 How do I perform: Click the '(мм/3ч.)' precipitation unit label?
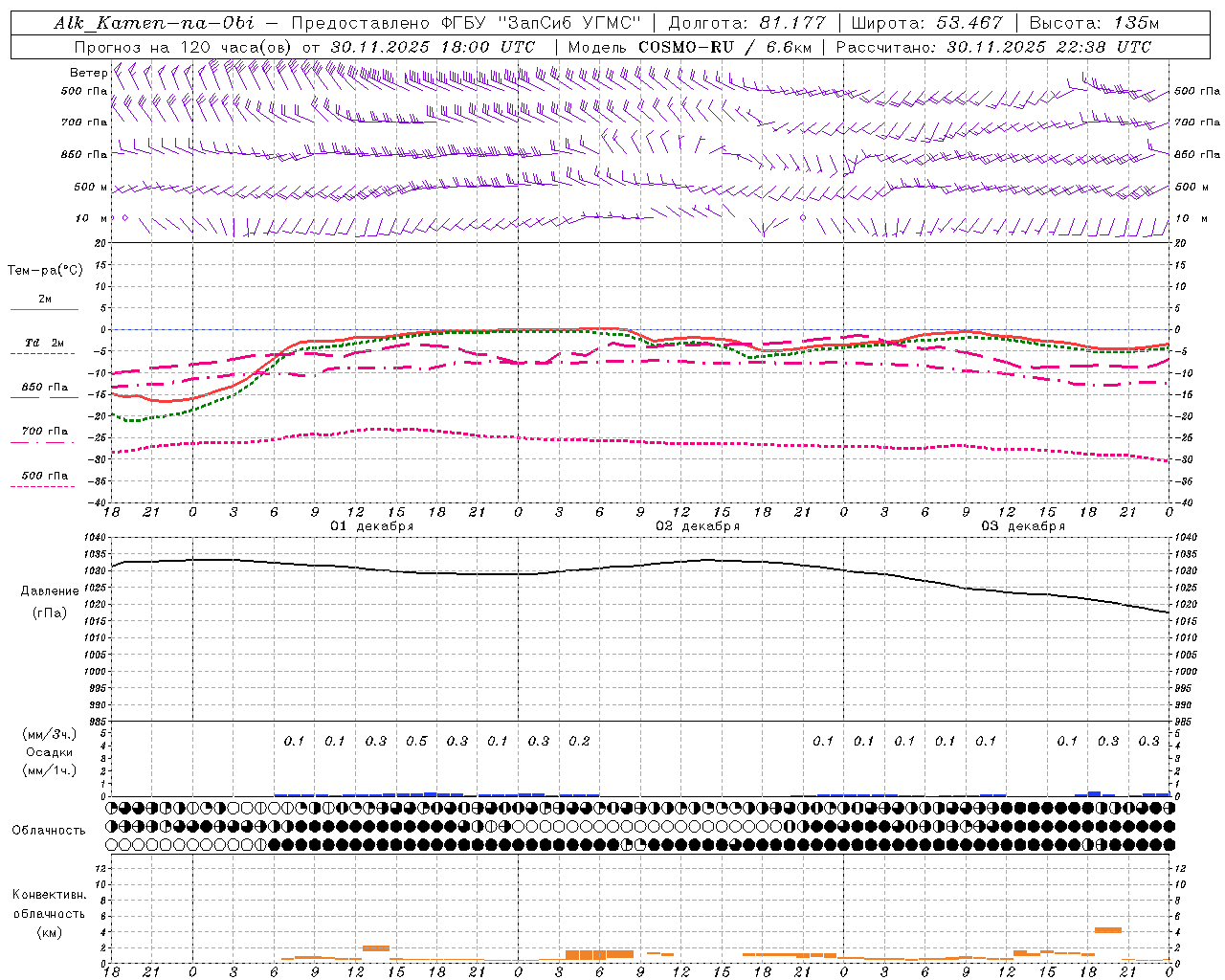pyautogui.click(x=50, y=734)
